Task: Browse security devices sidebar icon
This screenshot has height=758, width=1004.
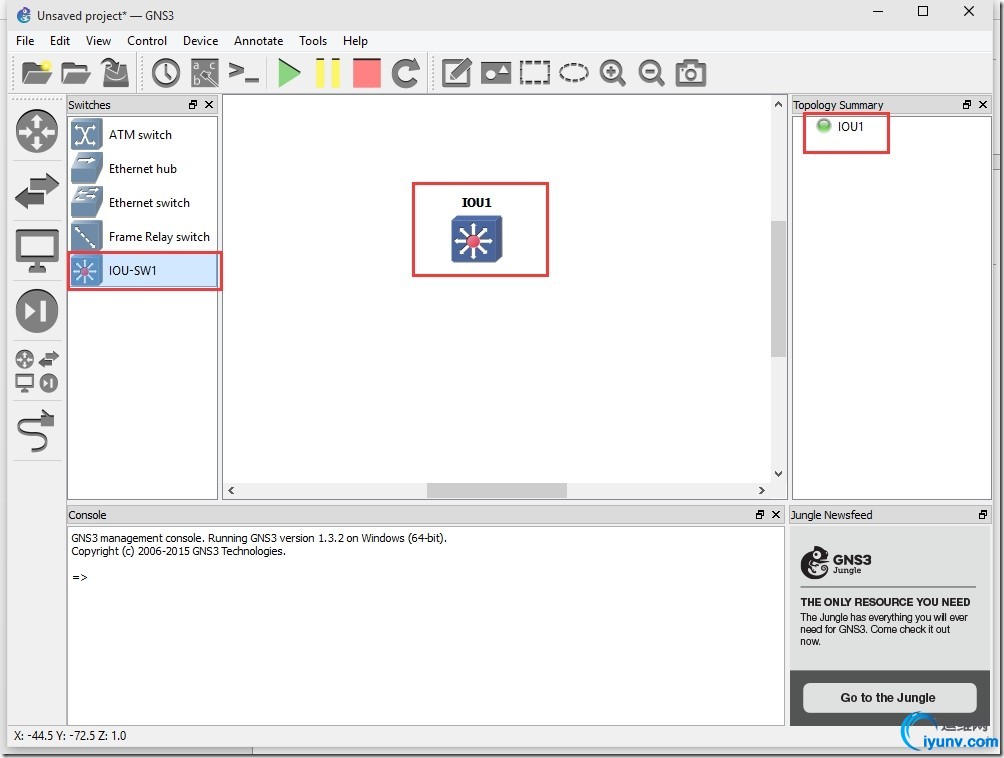Action: pos(37,310)
